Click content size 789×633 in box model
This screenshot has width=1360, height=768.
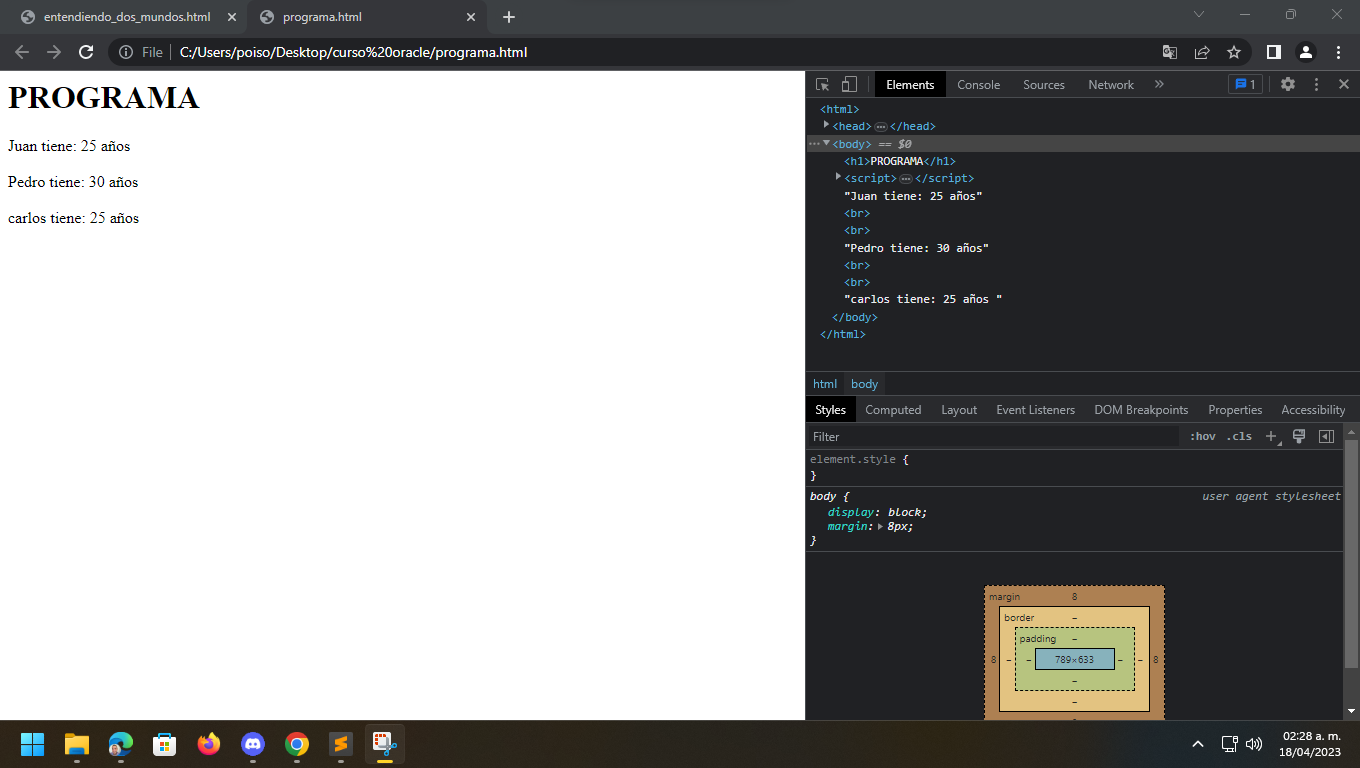1074,659
